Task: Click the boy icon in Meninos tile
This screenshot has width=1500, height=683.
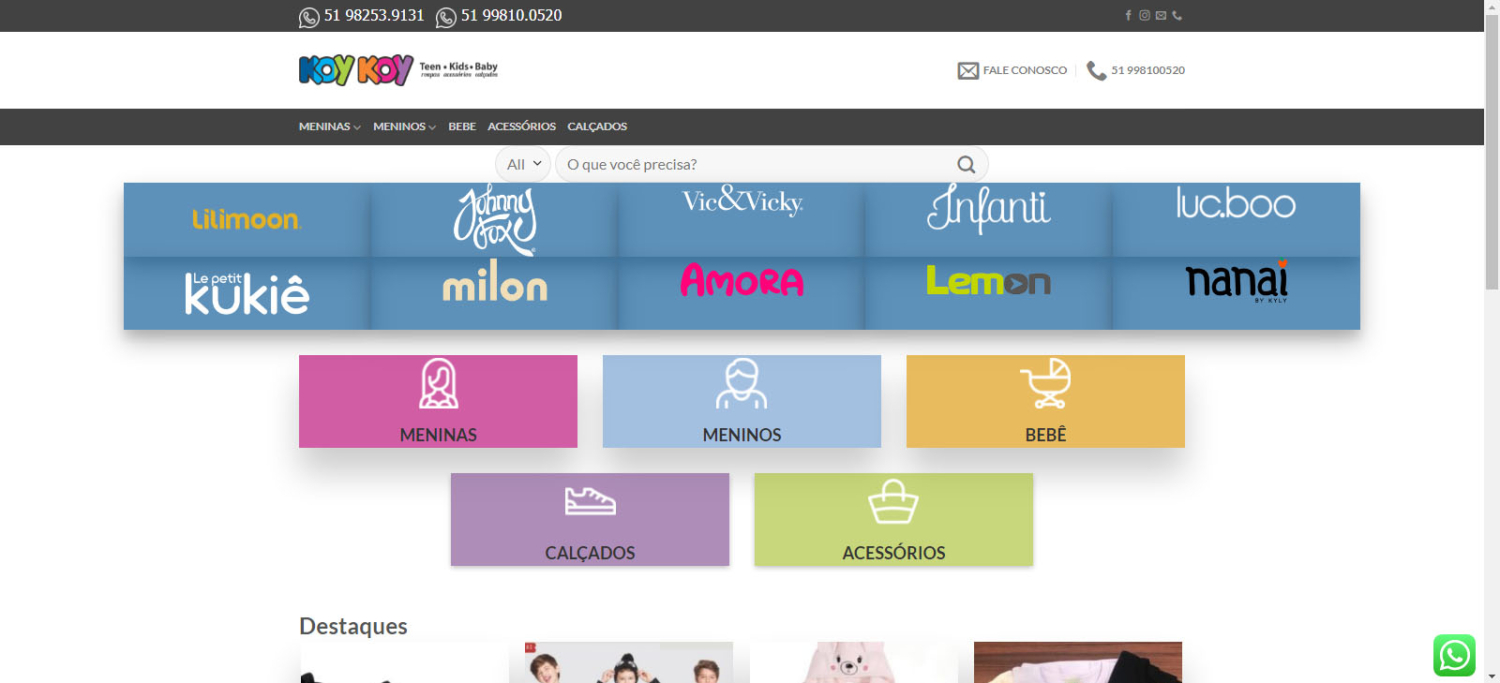Action: pyautogui.click(x=742, y=384)
